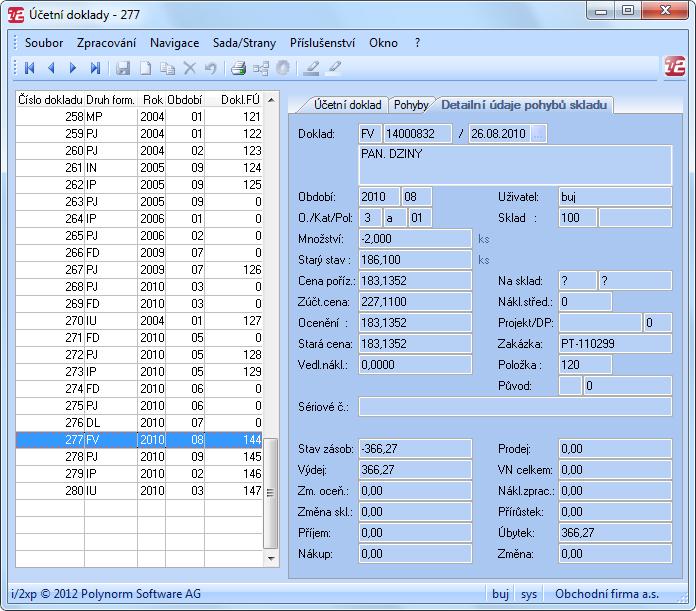The image size is (696, 611).
Task: Click the Položka field 120
Action: pos(585,365)
